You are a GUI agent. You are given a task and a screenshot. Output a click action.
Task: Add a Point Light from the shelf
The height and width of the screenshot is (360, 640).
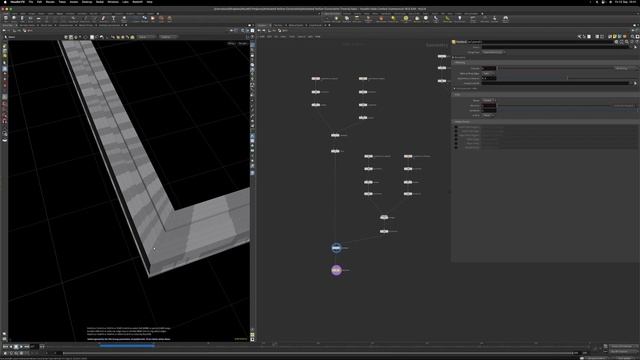pyautogui.click(x=336, y=19)
